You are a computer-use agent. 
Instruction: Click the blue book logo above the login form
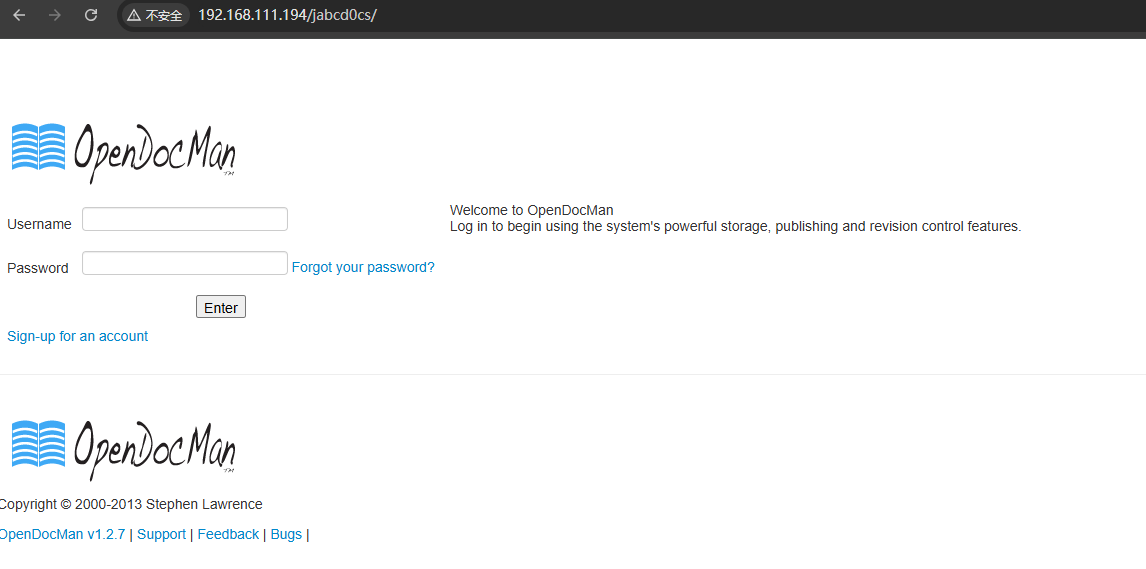point(39,147)
